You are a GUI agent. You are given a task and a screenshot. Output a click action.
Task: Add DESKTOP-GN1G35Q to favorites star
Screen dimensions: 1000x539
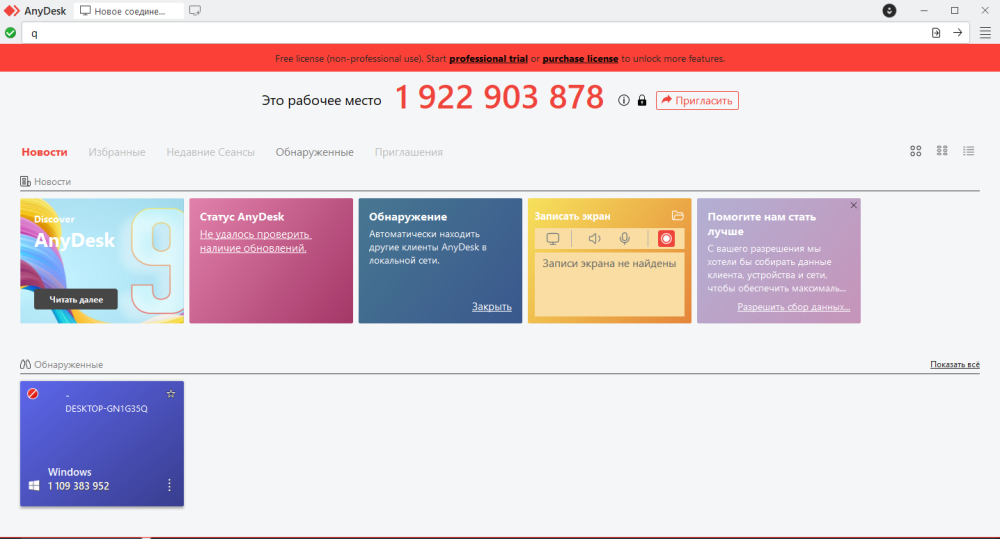(x=171, y=394)
